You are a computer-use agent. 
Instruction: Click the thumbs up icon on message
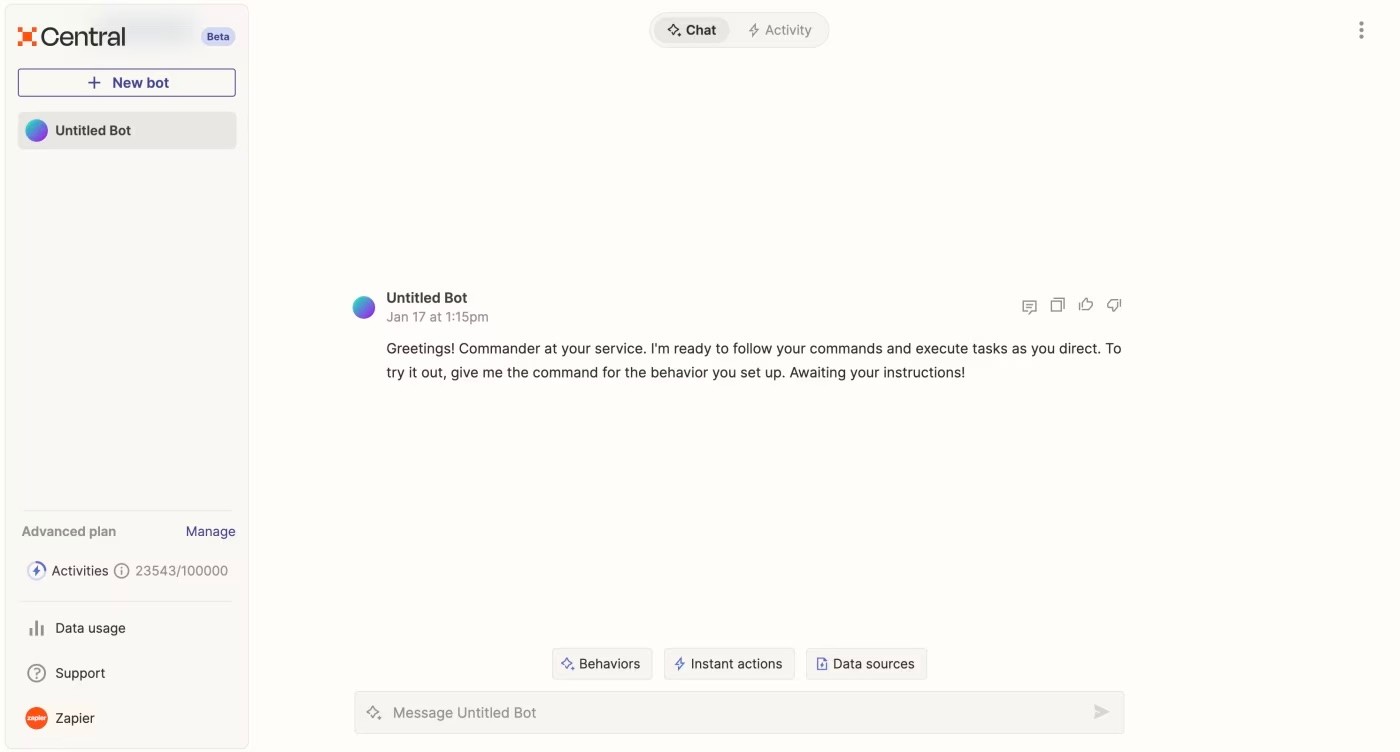[x=1085, y=305]
